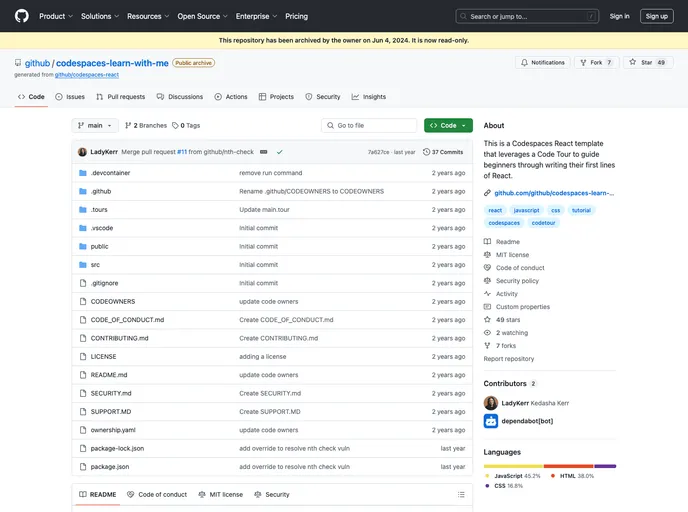Click Report repository
The image size is (688, 512).
(x=509, y=359)
